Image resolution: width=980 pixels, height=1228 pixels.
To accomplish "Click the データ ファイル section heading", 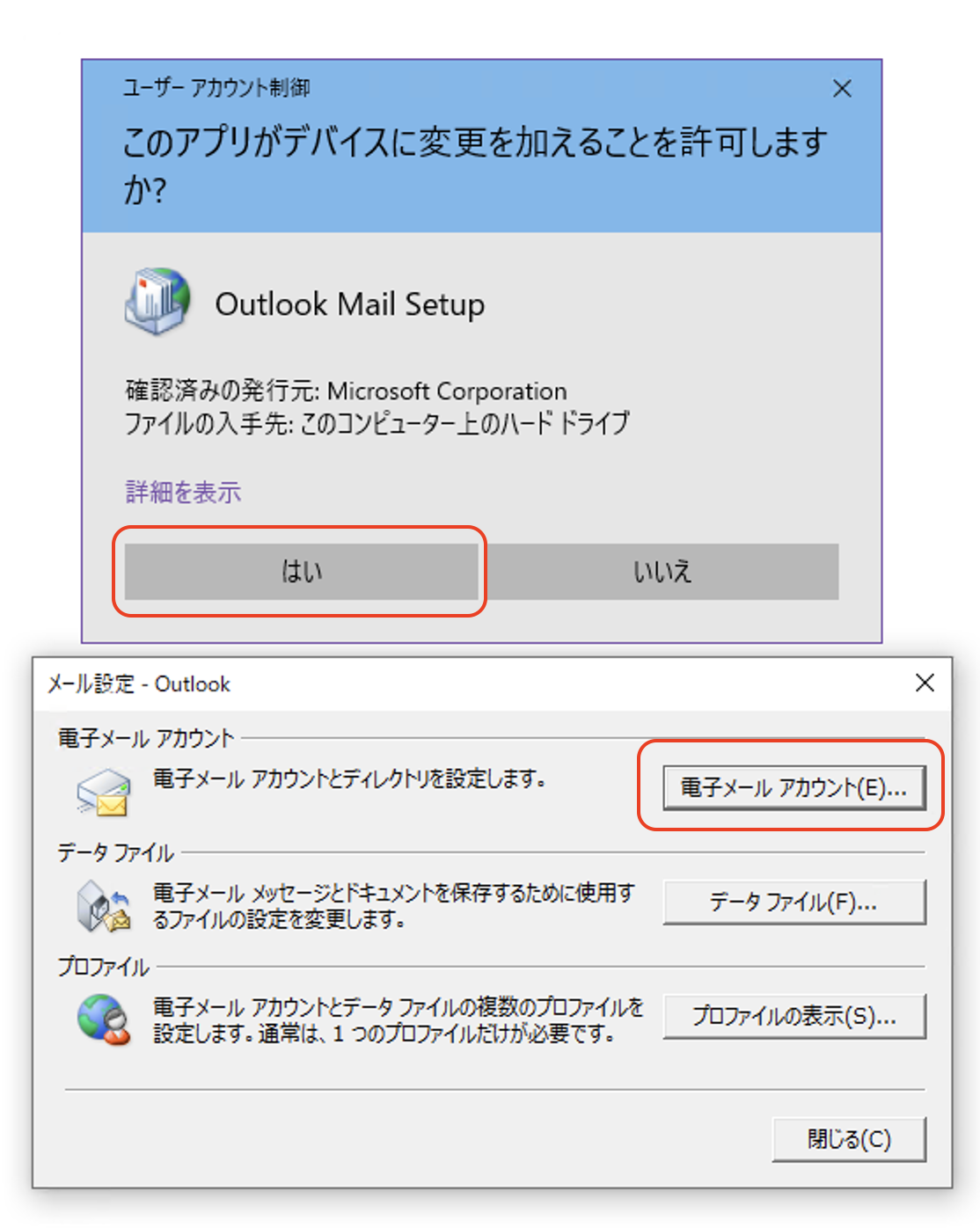I will [x=116, y=852].
